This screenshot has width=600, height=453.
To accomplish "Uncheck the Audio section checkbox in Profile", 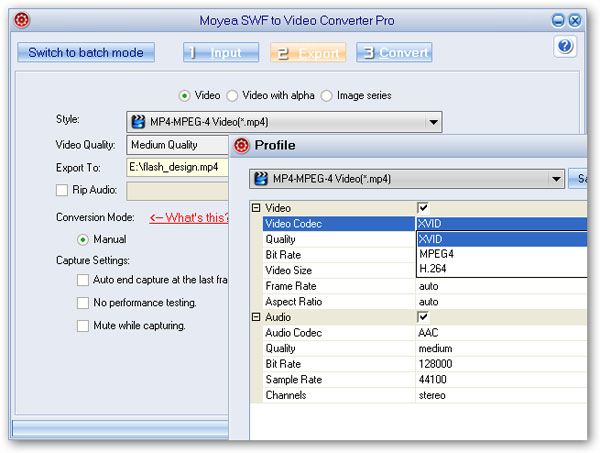I will 423,317.
